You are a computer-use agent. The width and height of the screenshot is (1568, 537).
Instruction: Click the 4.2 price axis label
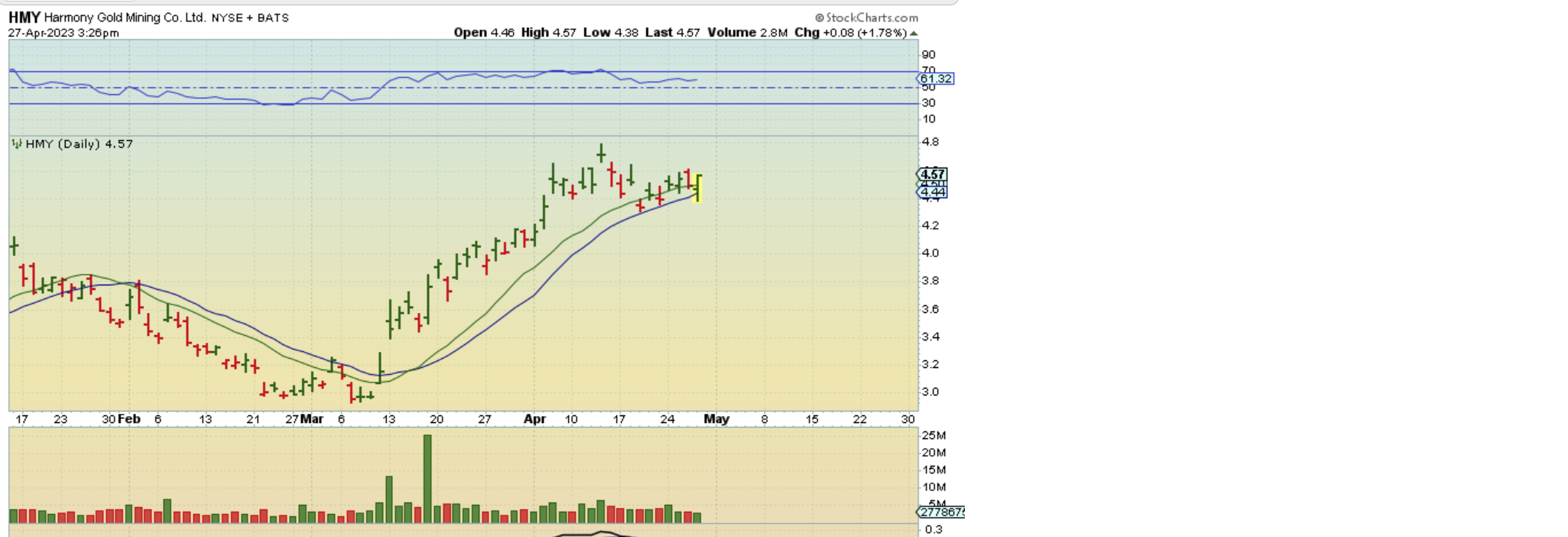[930, 225]
